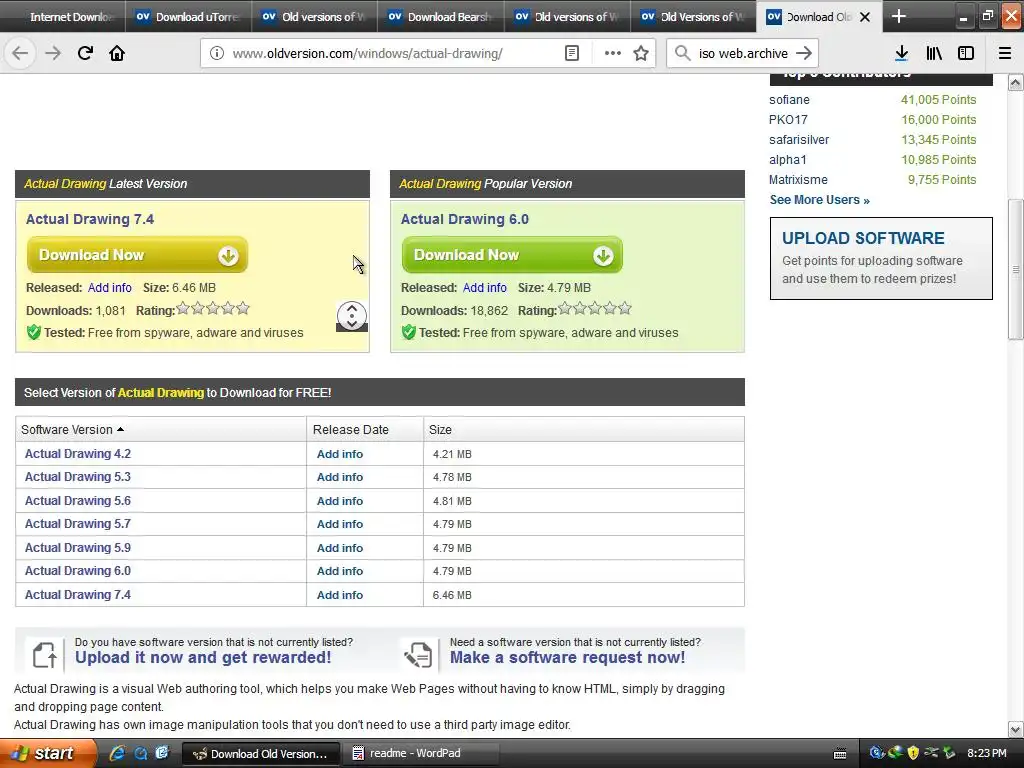The width and height of the screenshot is (1024, 768).
Task: Click the autoscroll round icon
Action: point(351,316)
